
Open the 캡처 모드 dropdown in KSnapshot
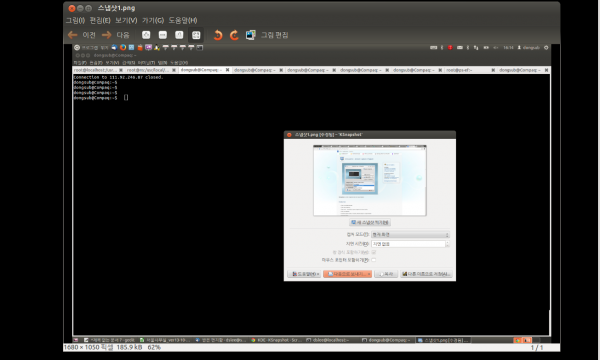point(410,235)
